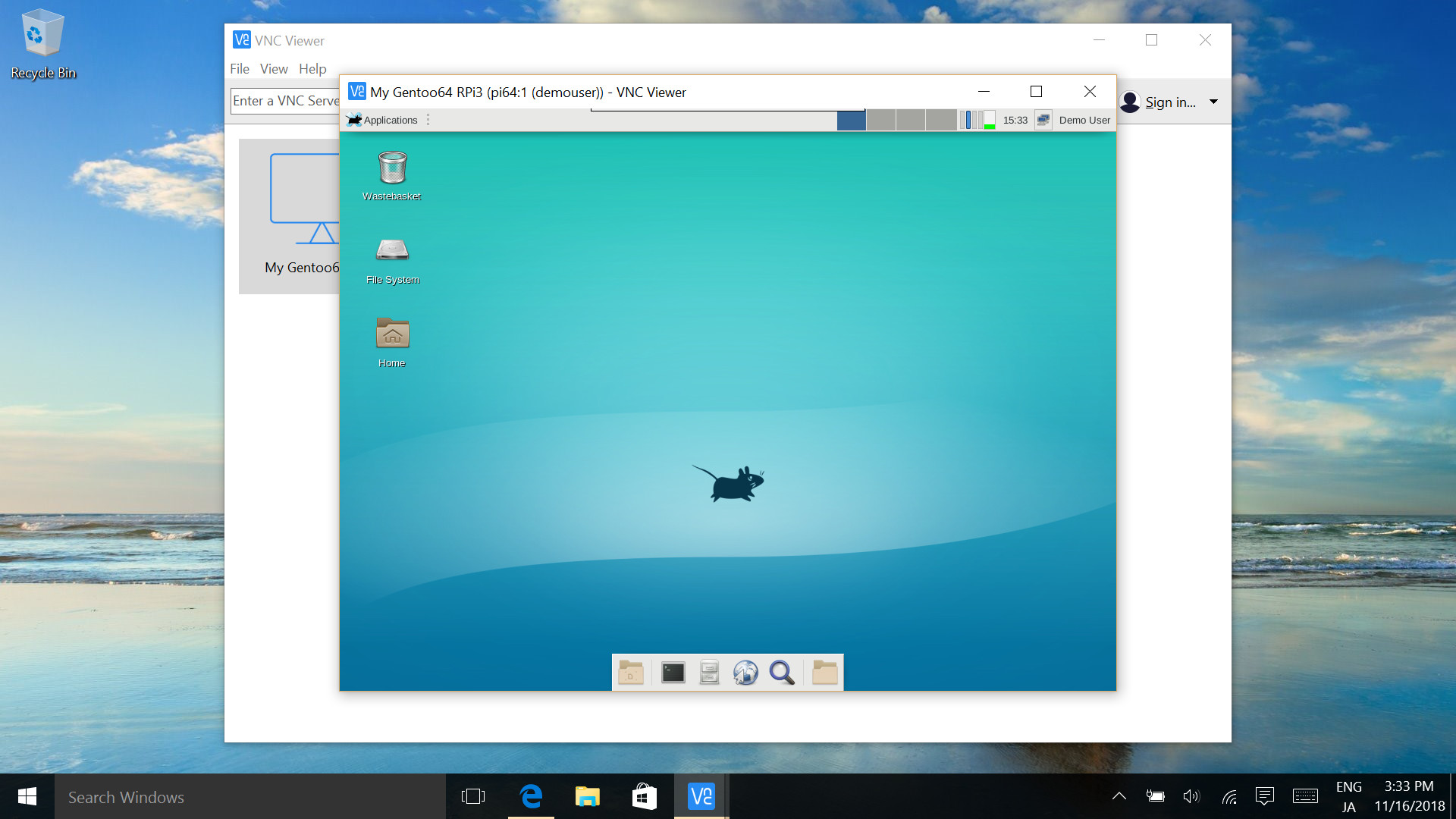This screenshot has height=819, width=1456.
Task: Click the network monitor icon in Xfce panel
Action: coord(1043,120)
